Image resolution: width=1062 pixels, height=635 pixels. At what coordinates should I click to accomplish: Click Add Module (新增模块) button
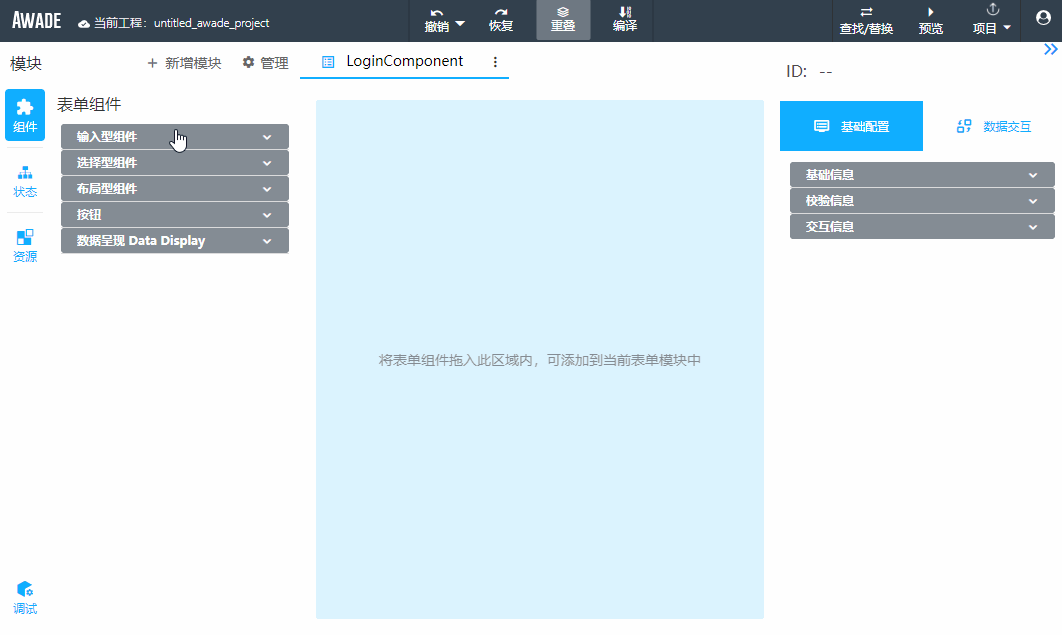(184, 63)
